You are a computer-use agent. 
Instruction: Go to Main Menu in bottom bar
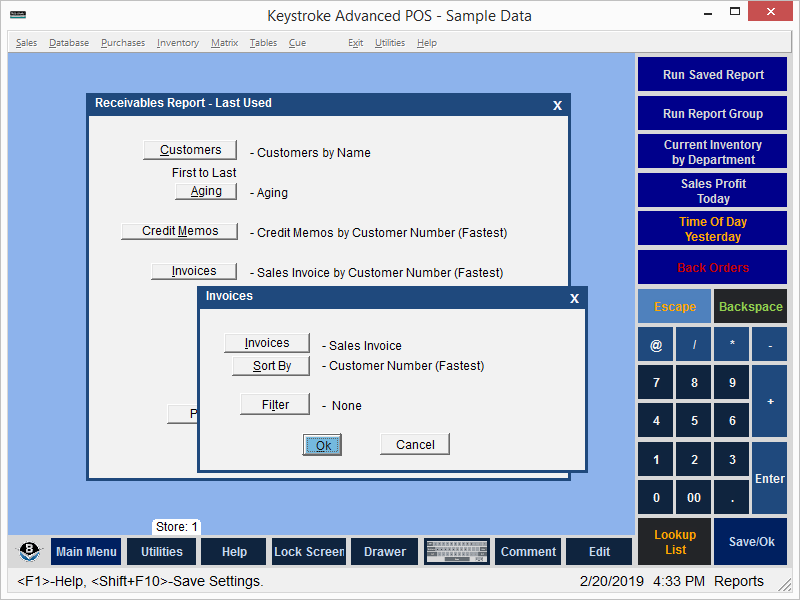point(86,552)
